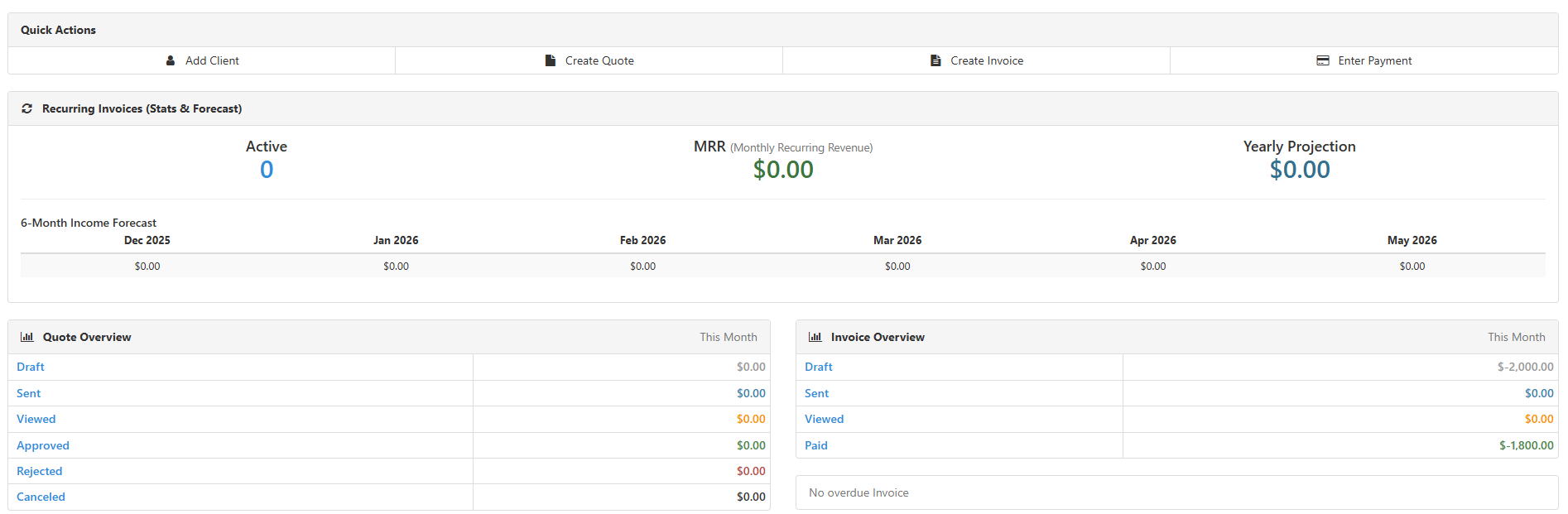Image resolution: width=1568 pixels, height=514 pixels.
Task: Click the Enter Payment credit card icon
Action: click(1323, 60)
